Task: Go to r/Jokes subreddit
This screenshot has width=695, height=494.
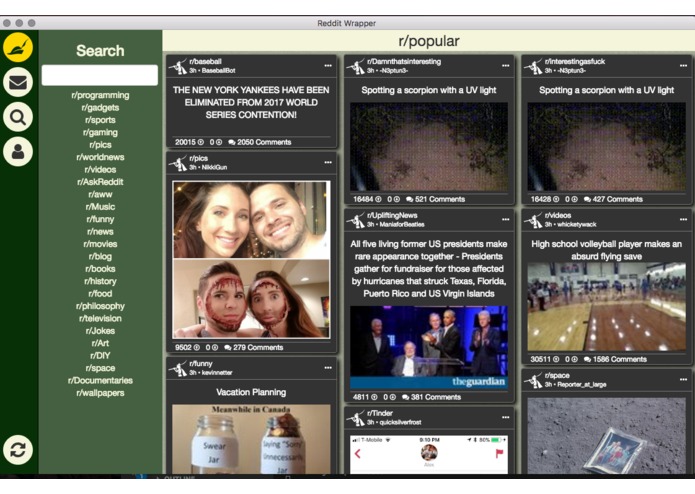Action: [100, 331]
